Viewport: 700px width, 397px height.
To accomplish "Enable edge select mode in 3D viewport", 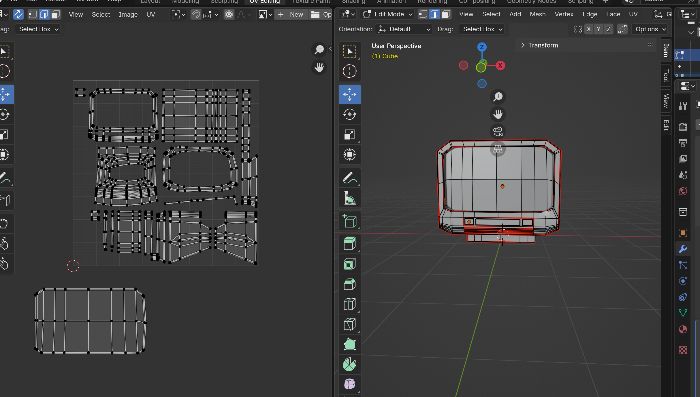I will click(x=434, y=14).
